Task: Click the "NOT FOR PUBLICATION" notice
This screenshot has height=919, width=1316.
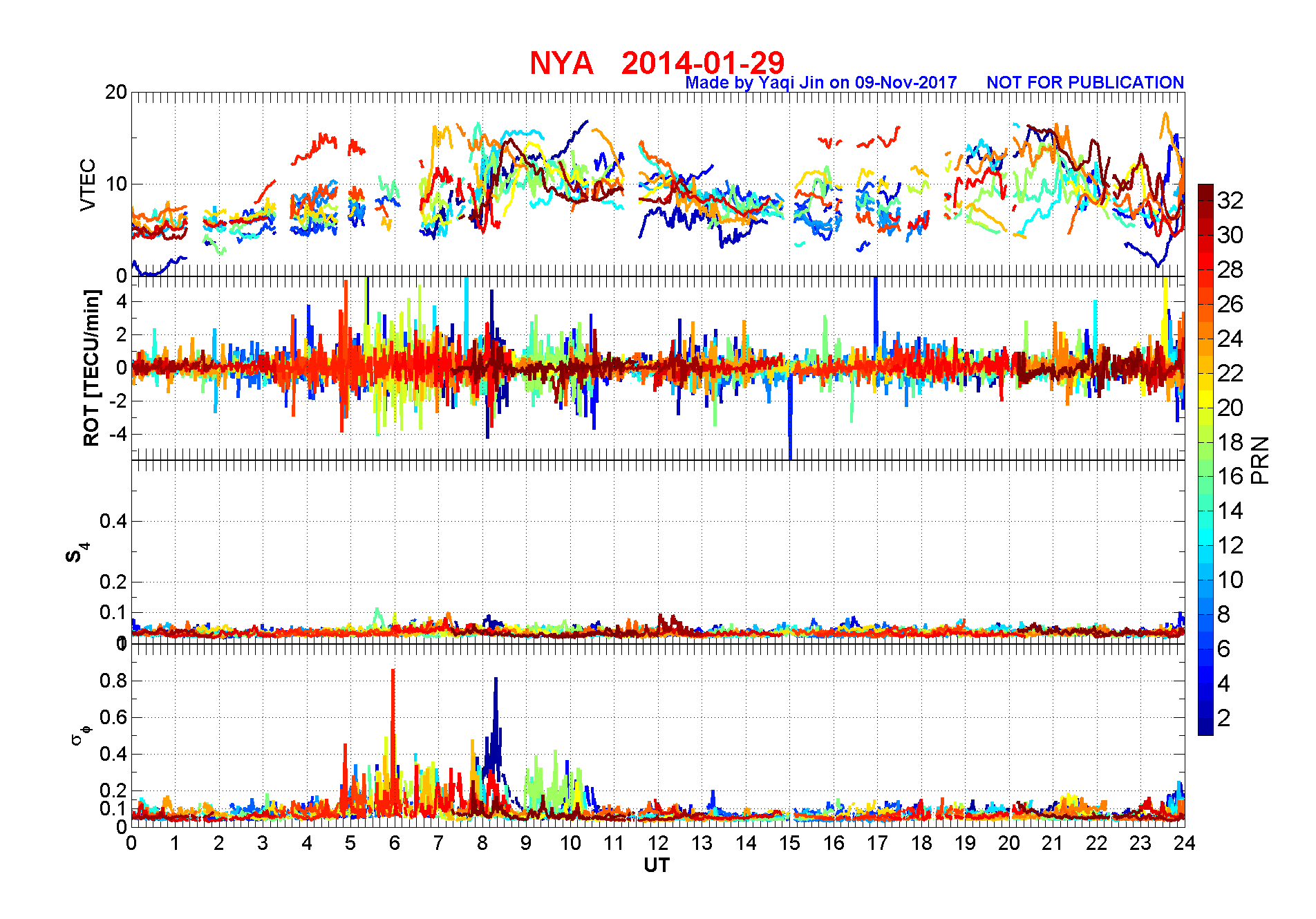Action: point(1085,83)
